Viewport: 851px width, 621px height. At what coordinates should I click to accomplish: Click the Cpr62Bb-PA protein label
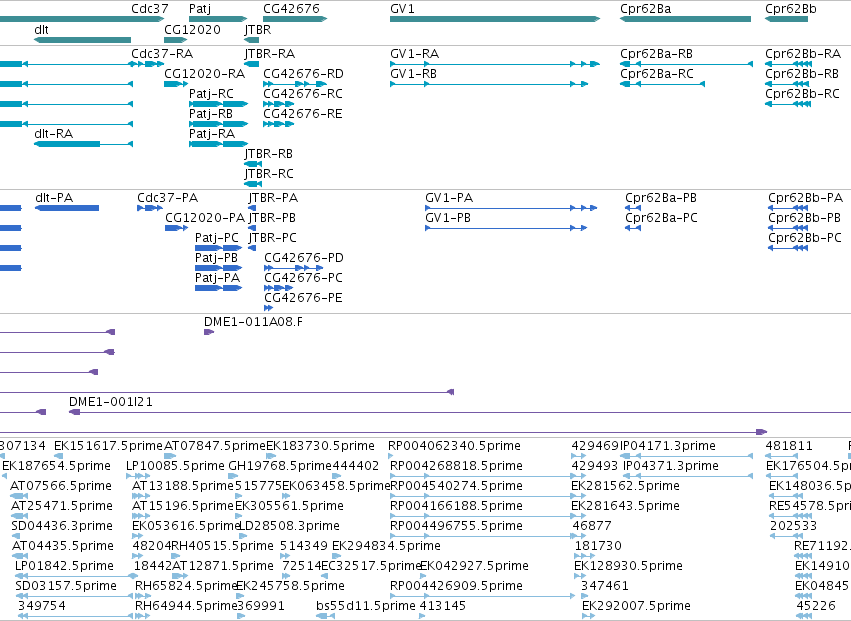pos(805,198)
